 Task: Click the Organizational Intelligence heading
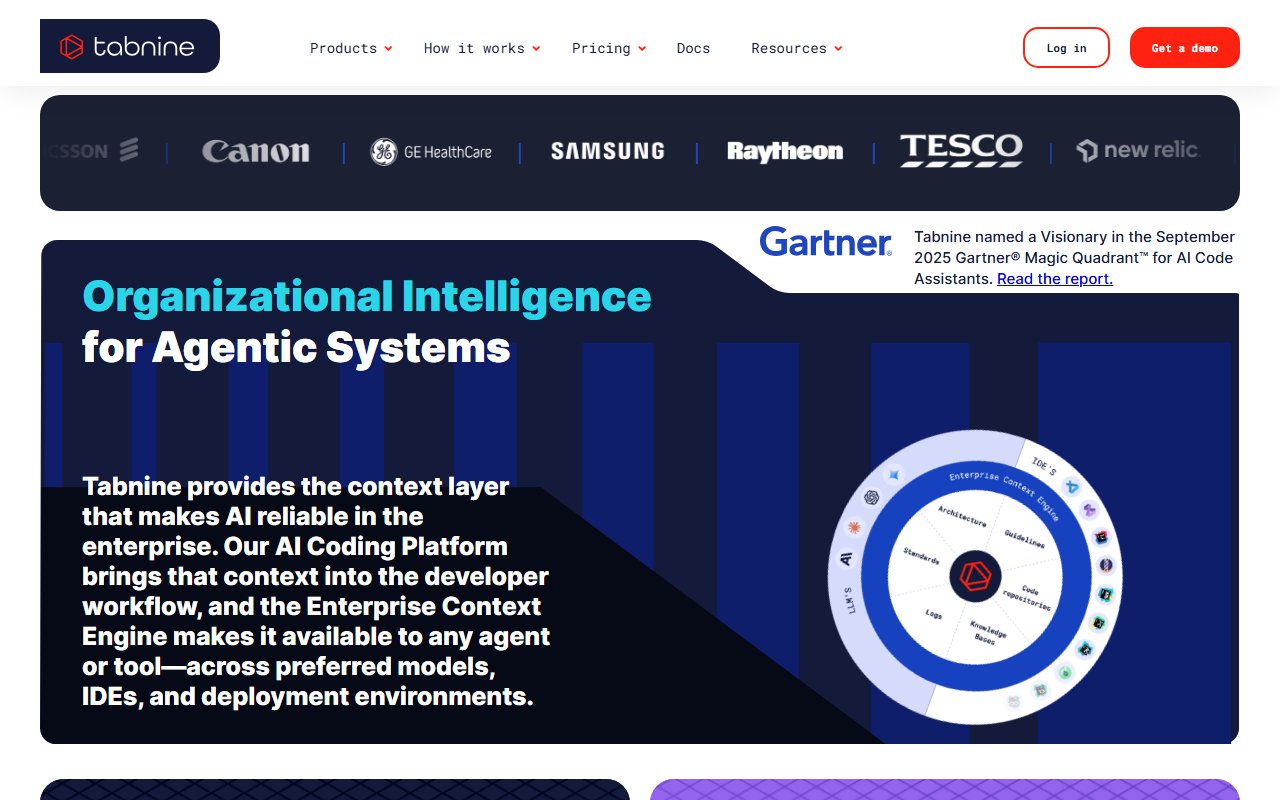[367, 297]
